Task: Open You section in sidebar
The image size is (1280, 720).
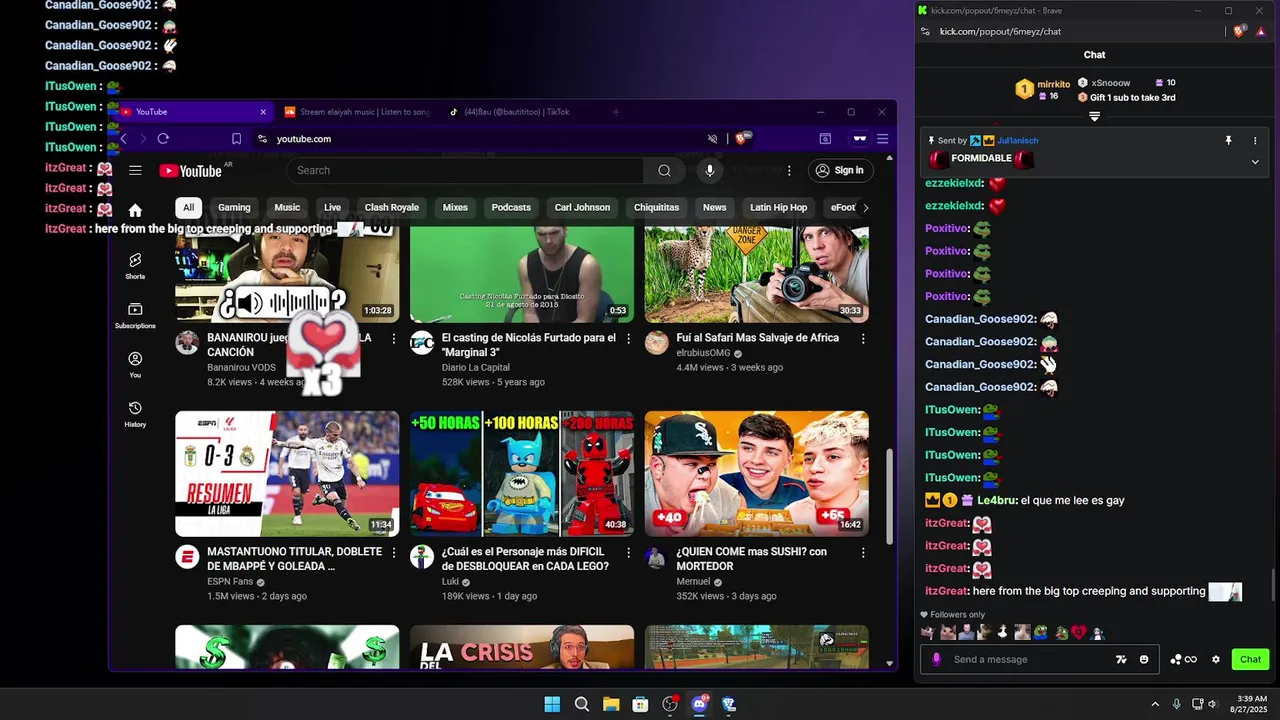Action: click(135, 364)
